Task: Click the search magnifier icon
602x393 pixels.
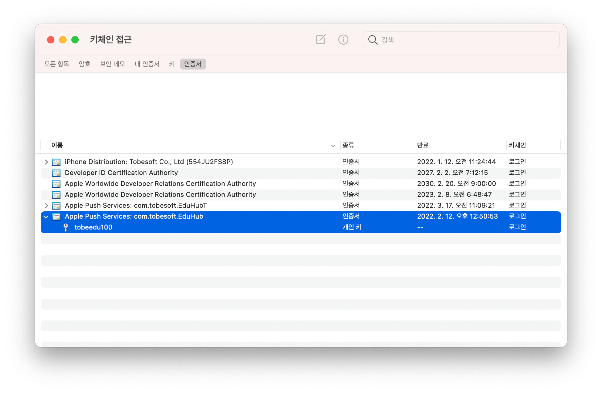Action: pyautogui.click(x=372, y=40)
